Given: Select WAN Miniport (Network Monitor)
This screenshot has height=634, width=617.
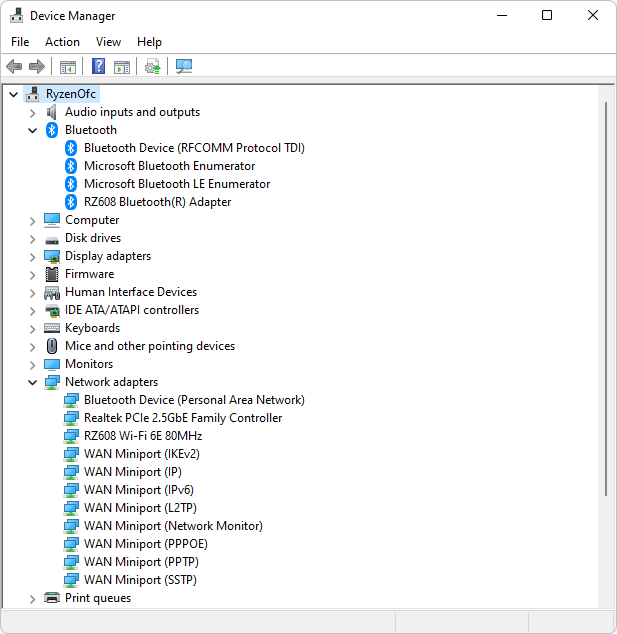Looking at the screenshot, I should pyautogui.click(x=173, y=526).
